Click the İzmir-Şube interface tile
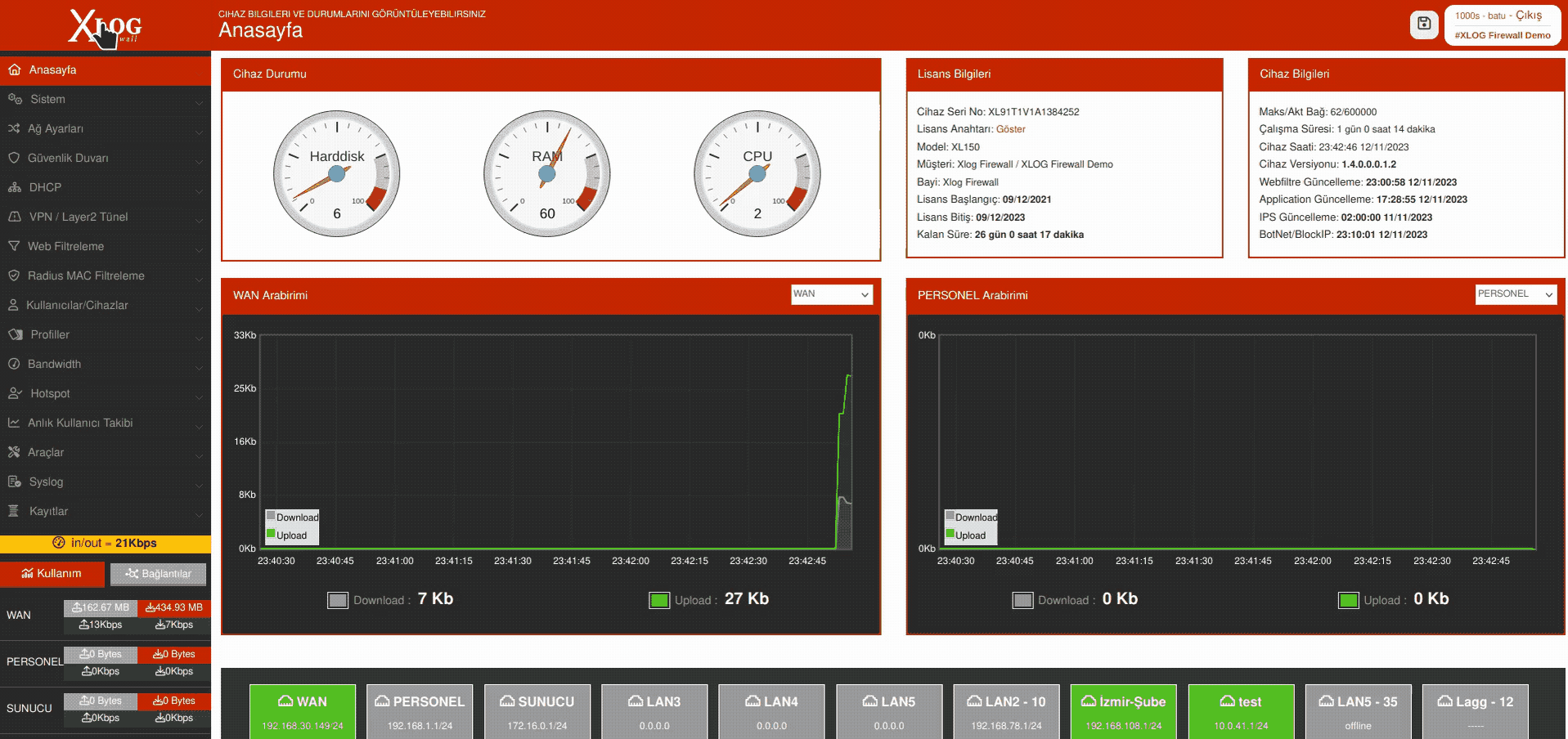 1124,711
